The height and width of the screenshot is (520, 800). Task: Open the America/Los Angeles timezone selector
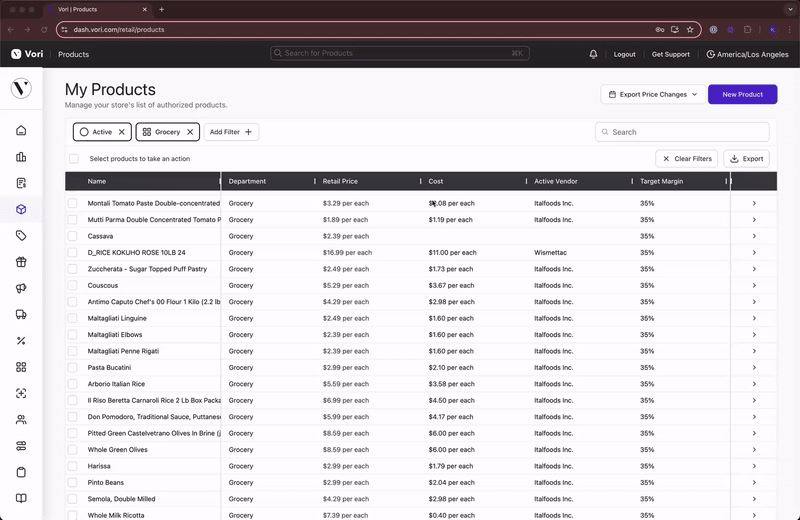(747, 54)
